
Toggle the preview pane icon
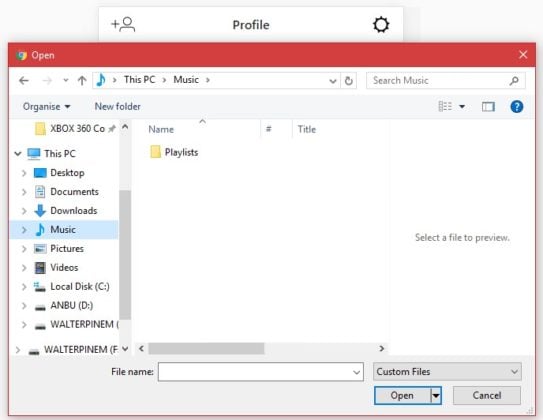click(x=488, y=107)
